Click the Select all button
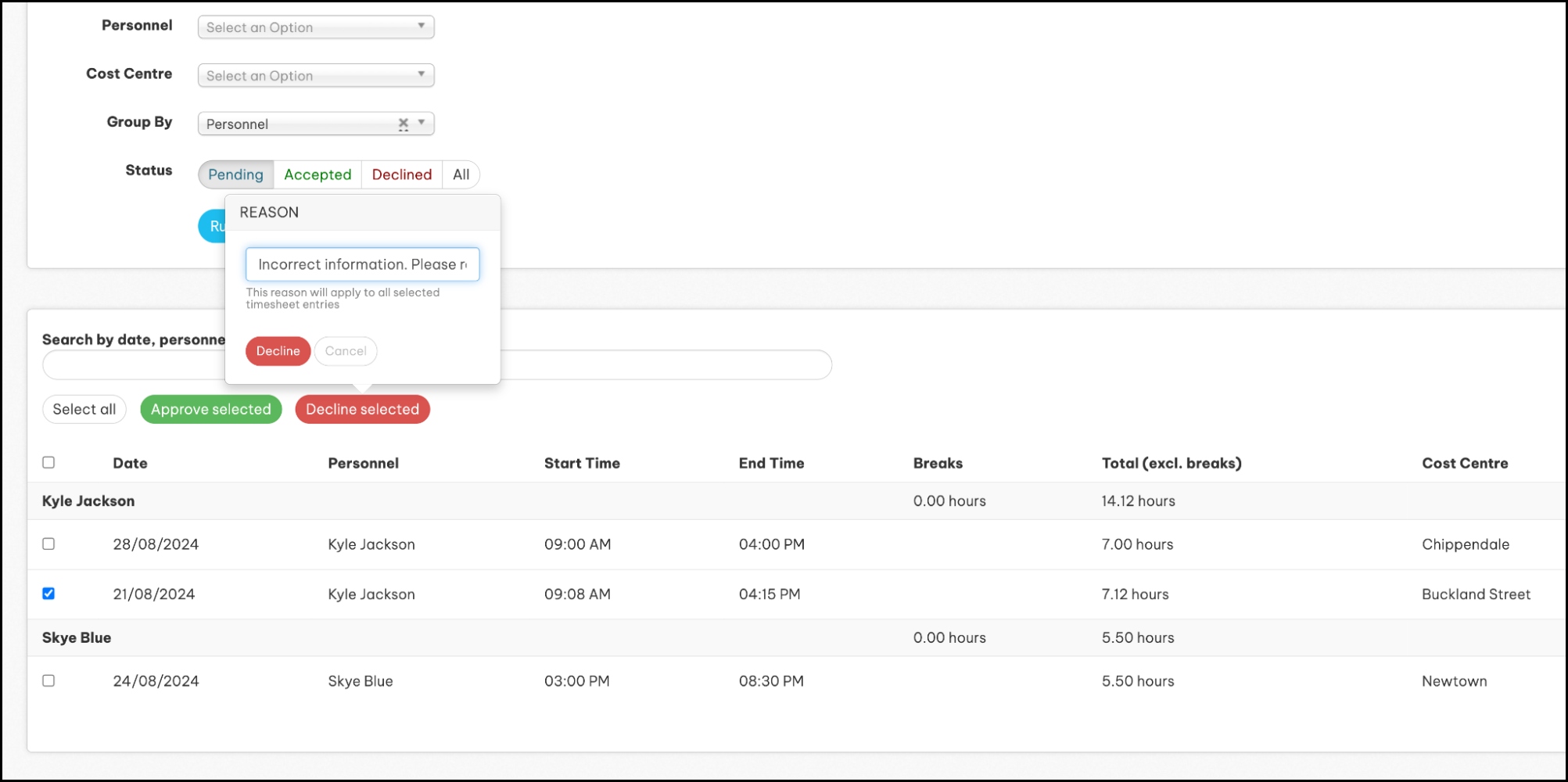The image size is (1568, 782). (84, 409)
